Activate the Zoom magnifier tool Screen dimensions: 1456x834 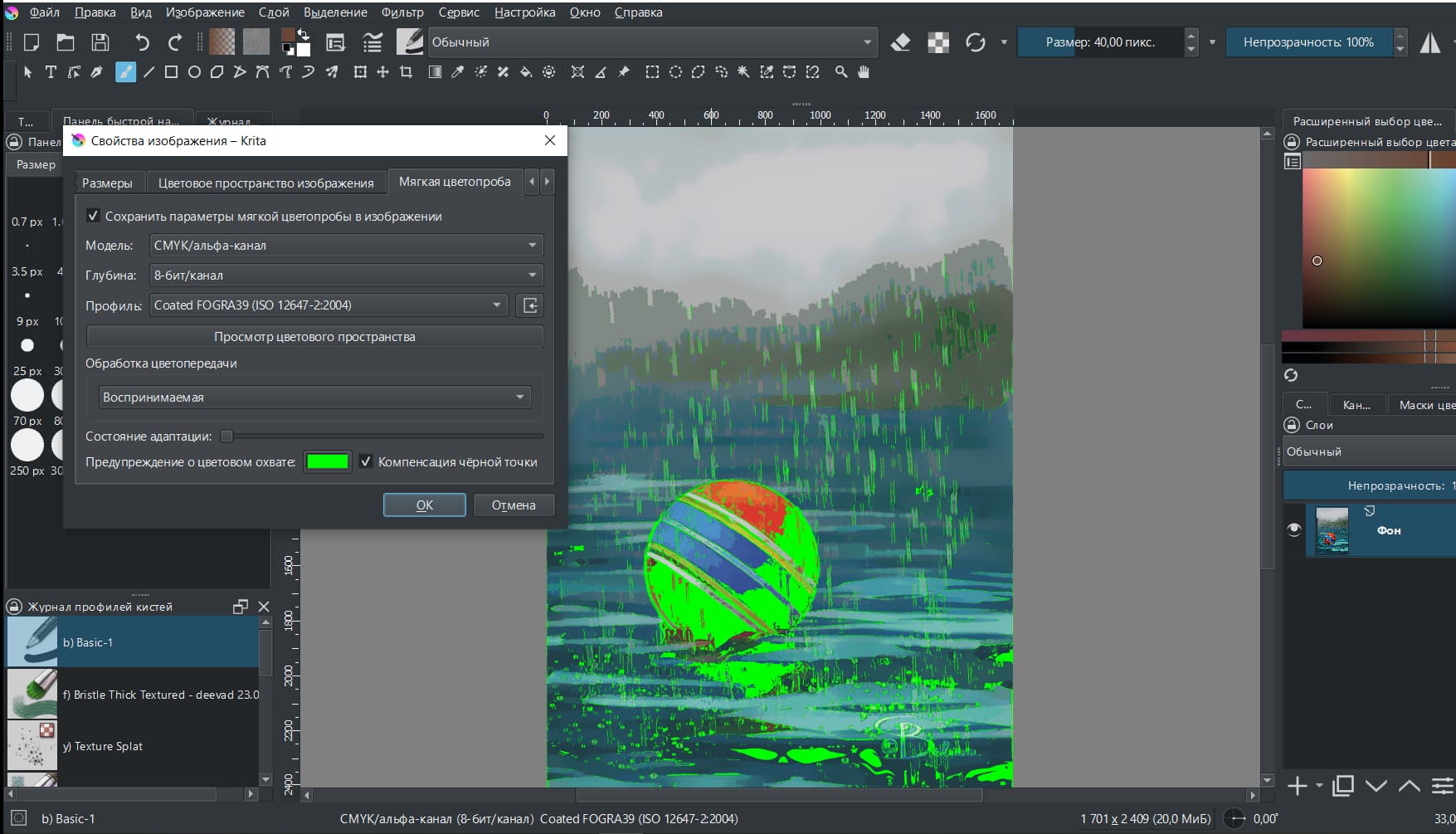click(840, 72)
